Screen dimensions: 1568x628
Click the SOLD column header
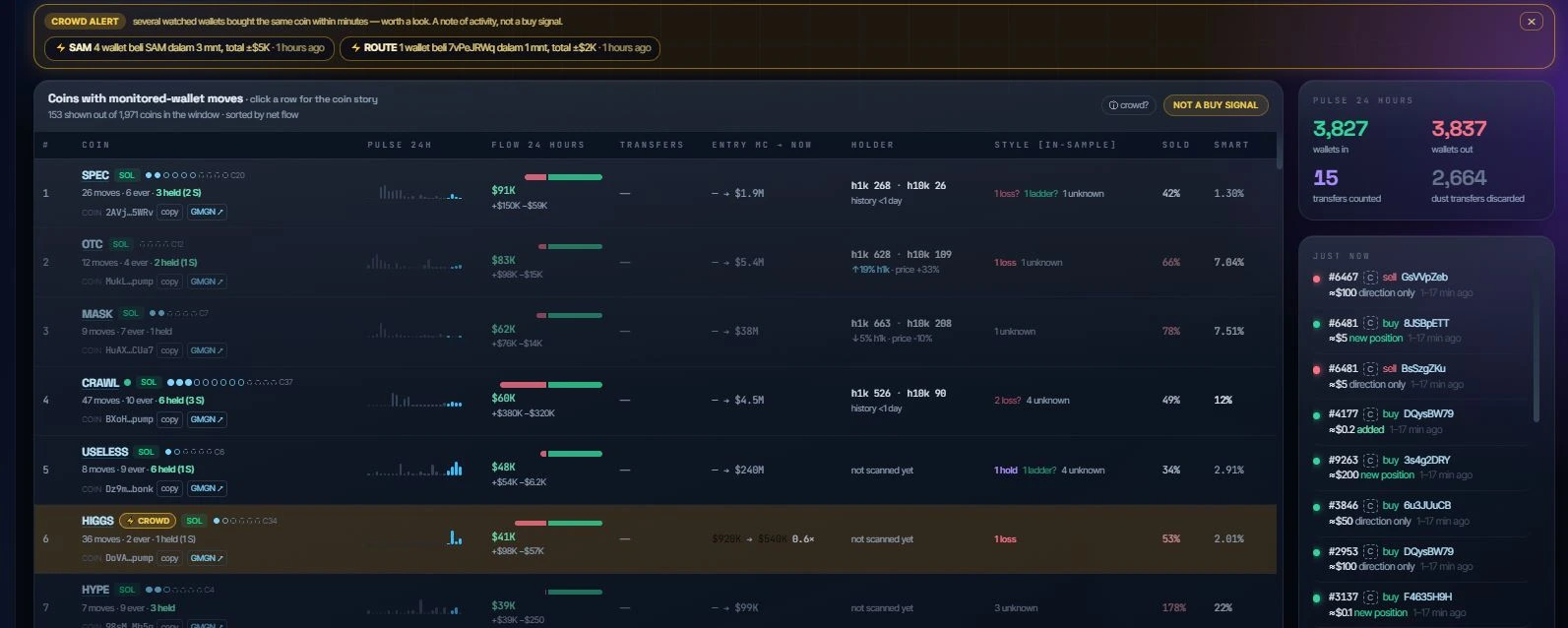(1175, 145)
